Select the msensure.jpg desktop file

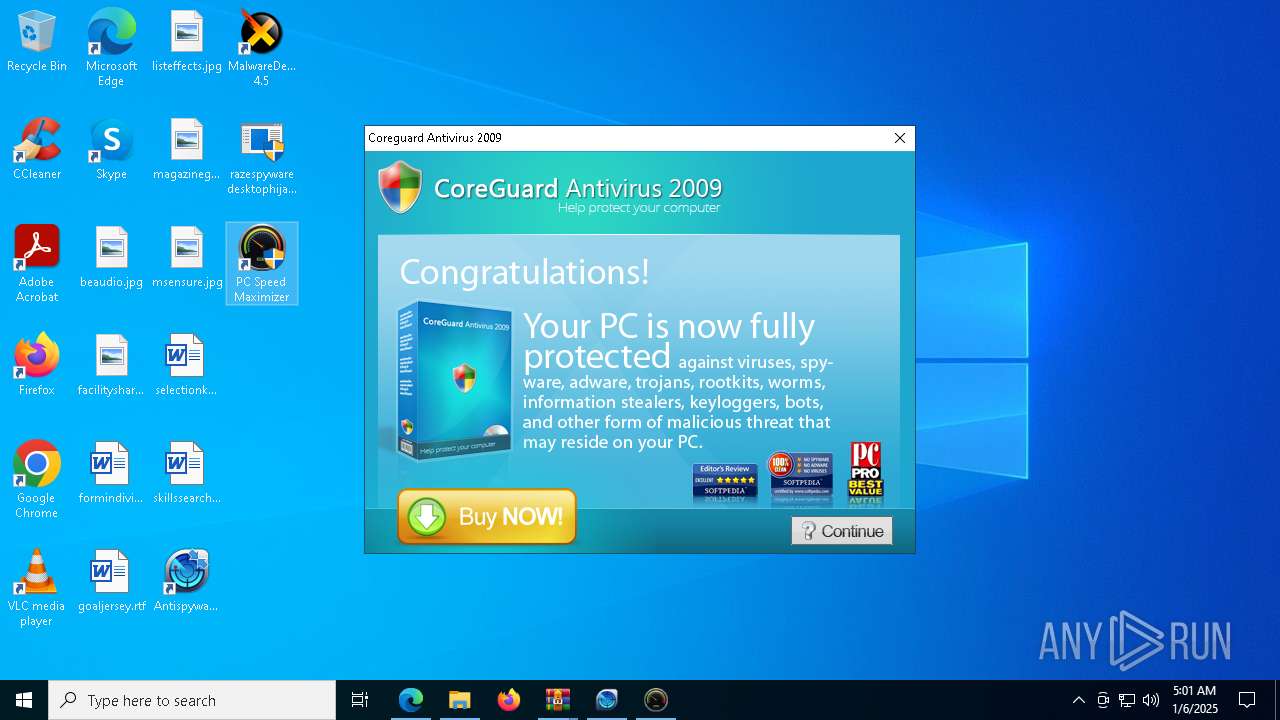pyautogui.click(x=187, y=258)
